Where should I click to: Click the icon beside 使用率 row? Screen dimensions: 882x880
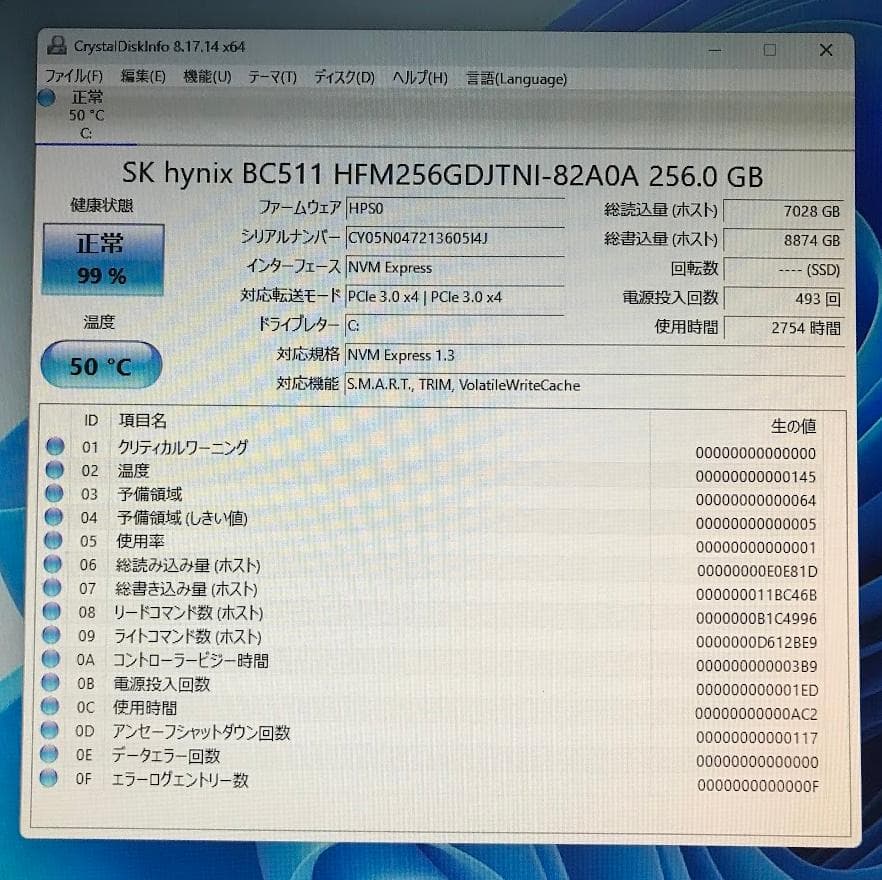[54, 542]
